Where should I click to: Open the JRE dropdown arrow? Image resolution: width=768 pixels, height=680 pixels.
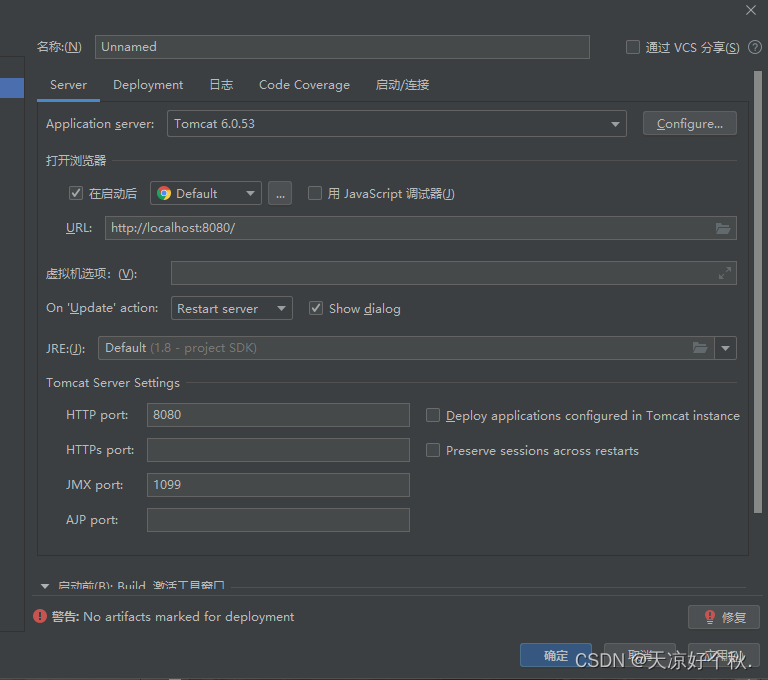coord(725,348)
